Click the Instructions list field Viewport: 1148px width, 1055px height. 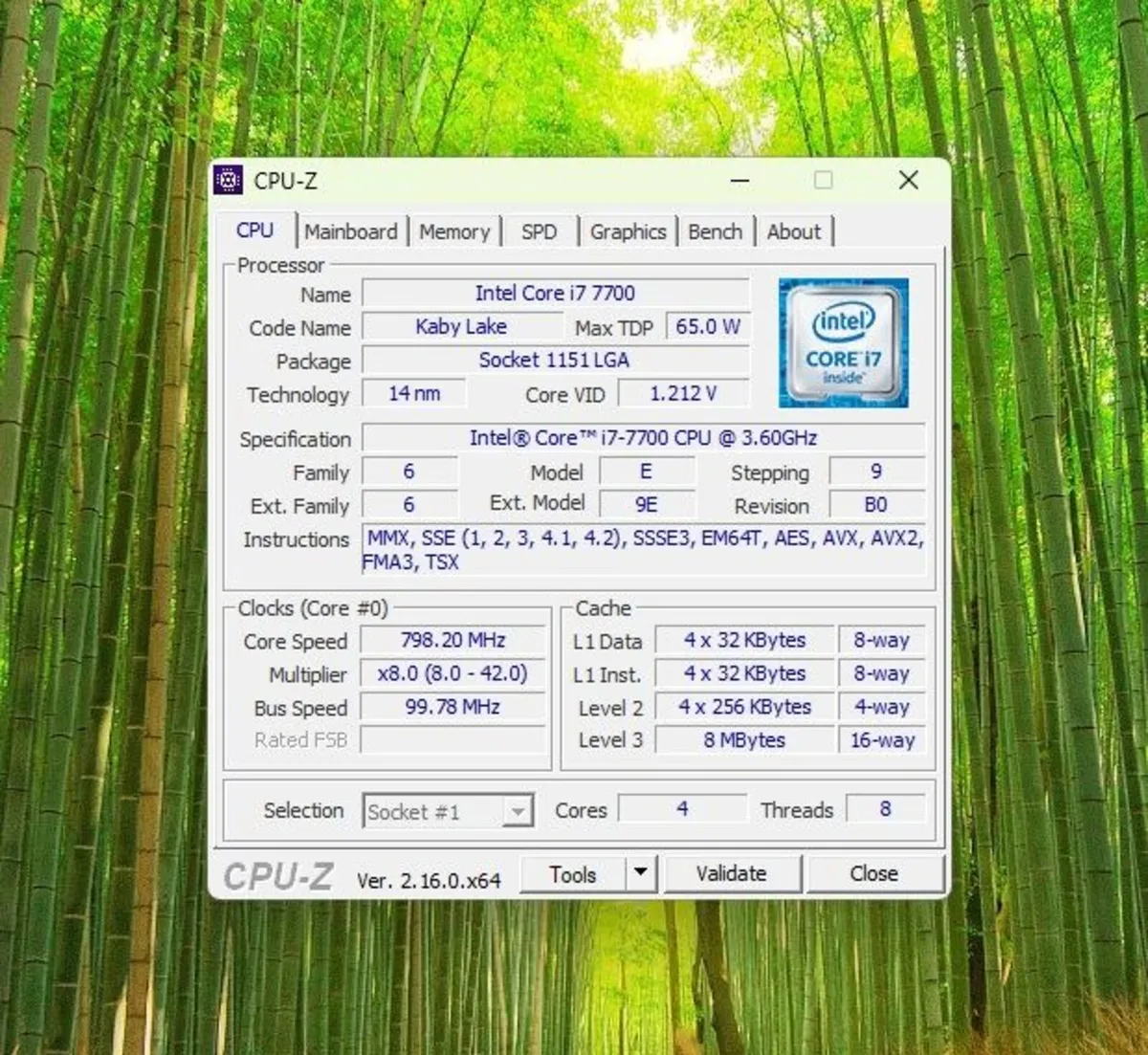pos(644,550)
